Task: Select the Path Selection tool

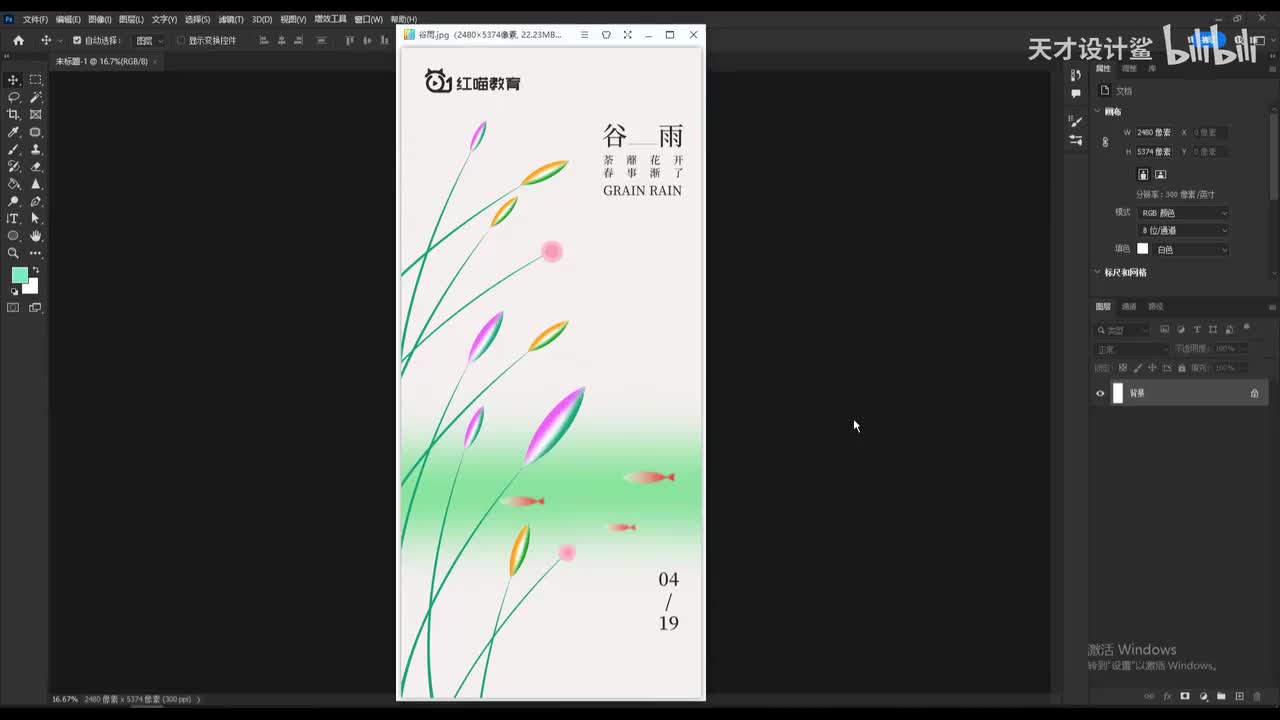Action: 36,218
